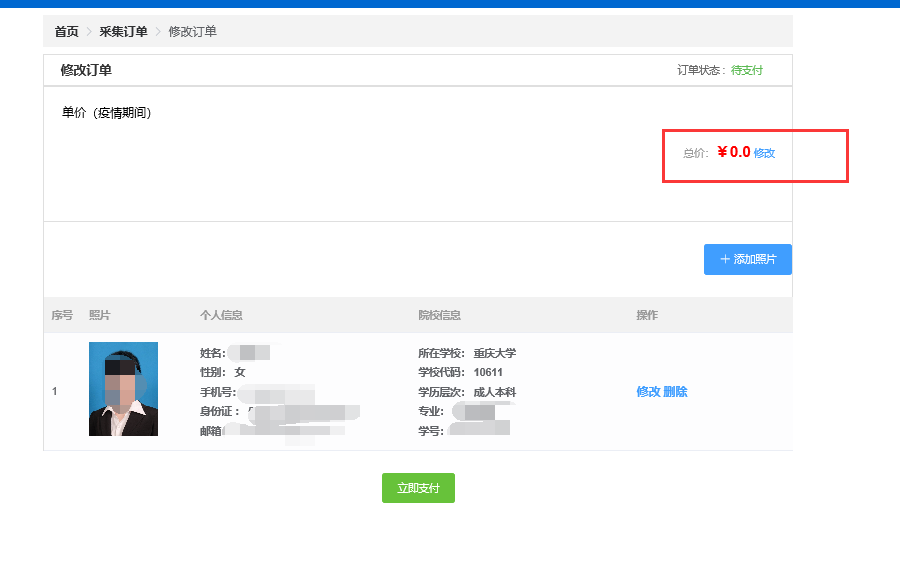This screenshot has height=585, width=900.
Task: Open the 采集订单 breadcrumb link
Action: 123,31
